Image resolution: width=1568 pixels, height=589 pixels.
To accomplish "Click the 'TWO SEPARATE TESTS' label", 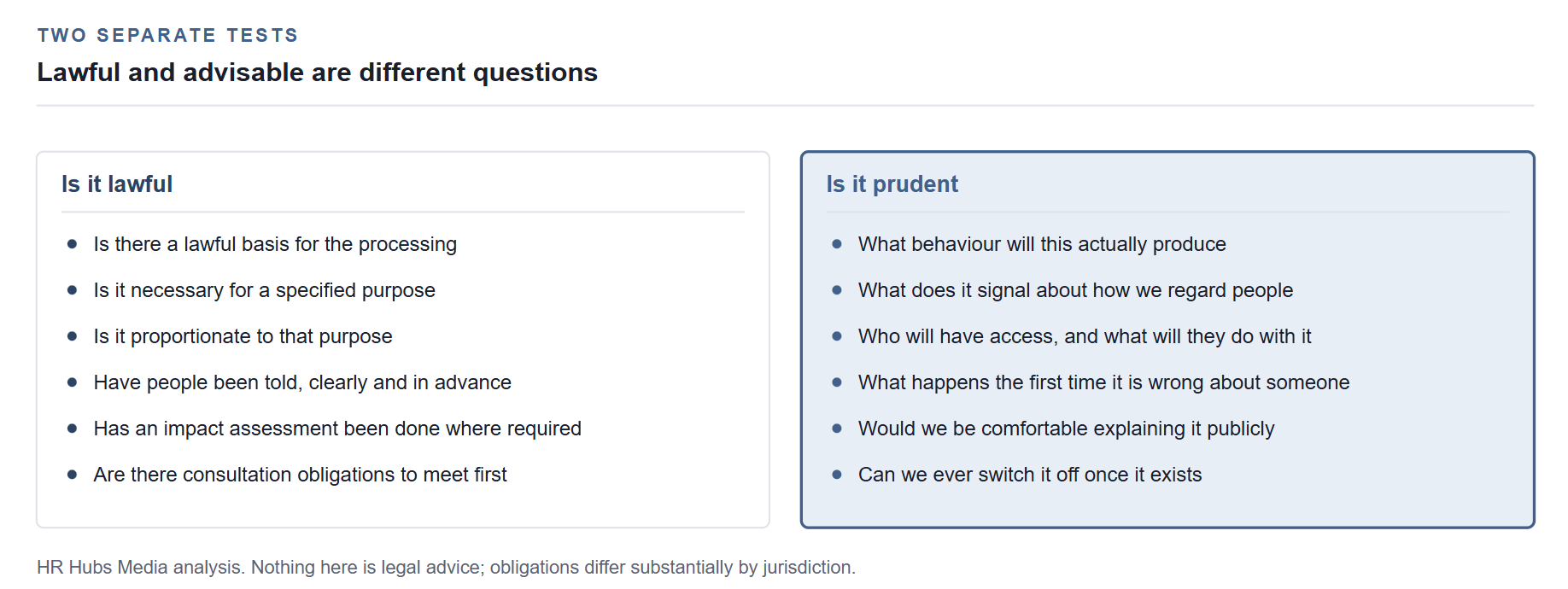I will pyautogui.click(x=168, y=35).
